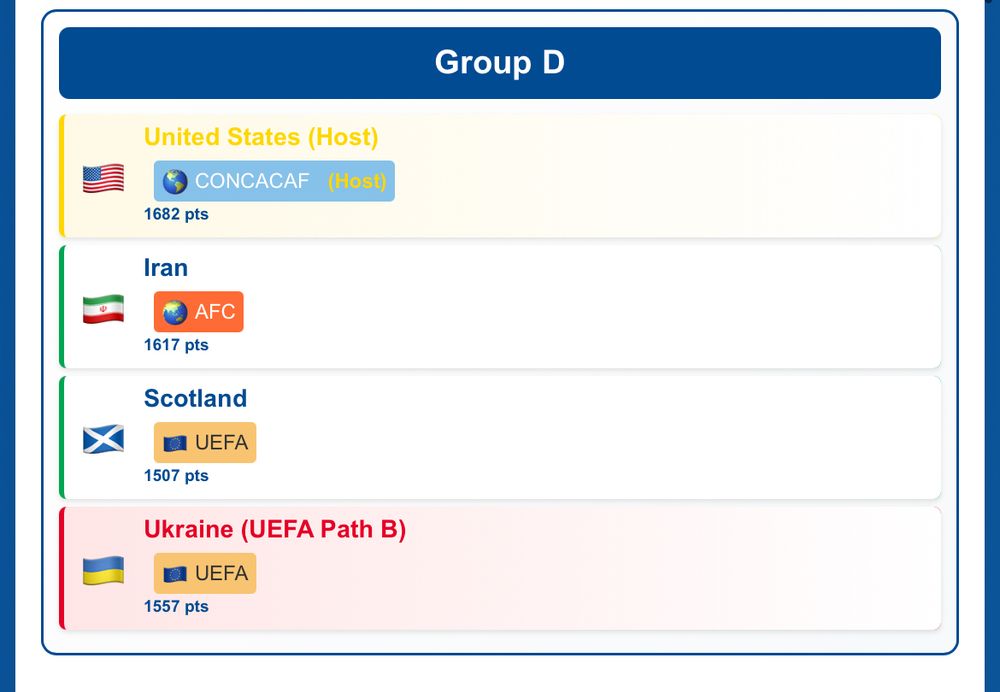
Task: Open the Iran team entry
Action: 500,306
